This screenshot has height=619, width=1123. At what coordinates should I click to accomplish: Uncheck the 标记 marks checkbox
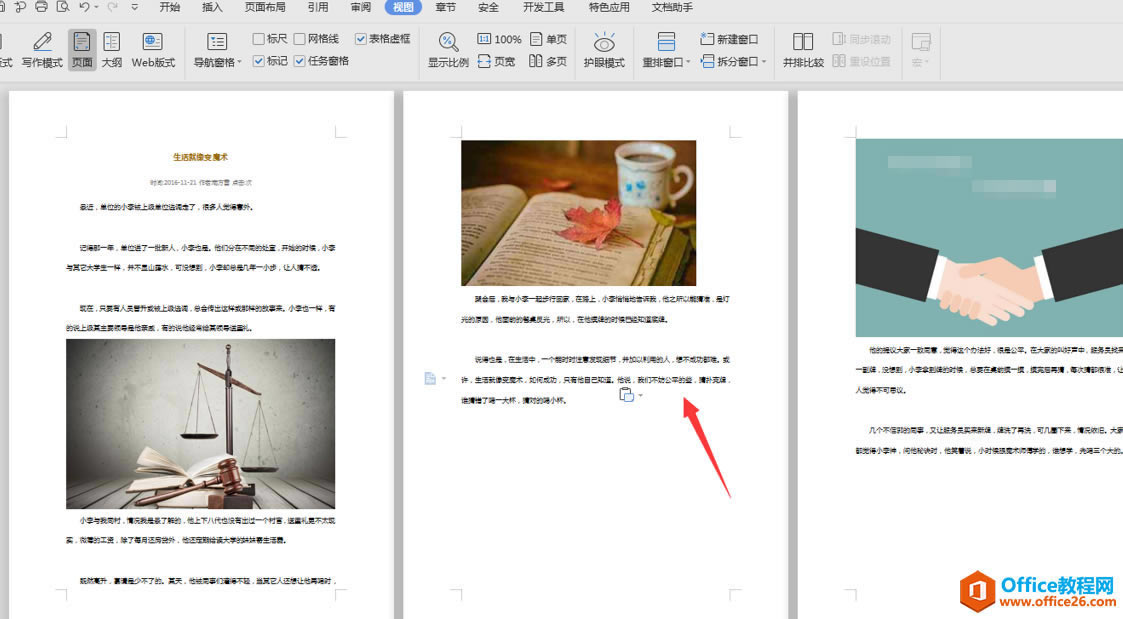[x=259, y=61]
